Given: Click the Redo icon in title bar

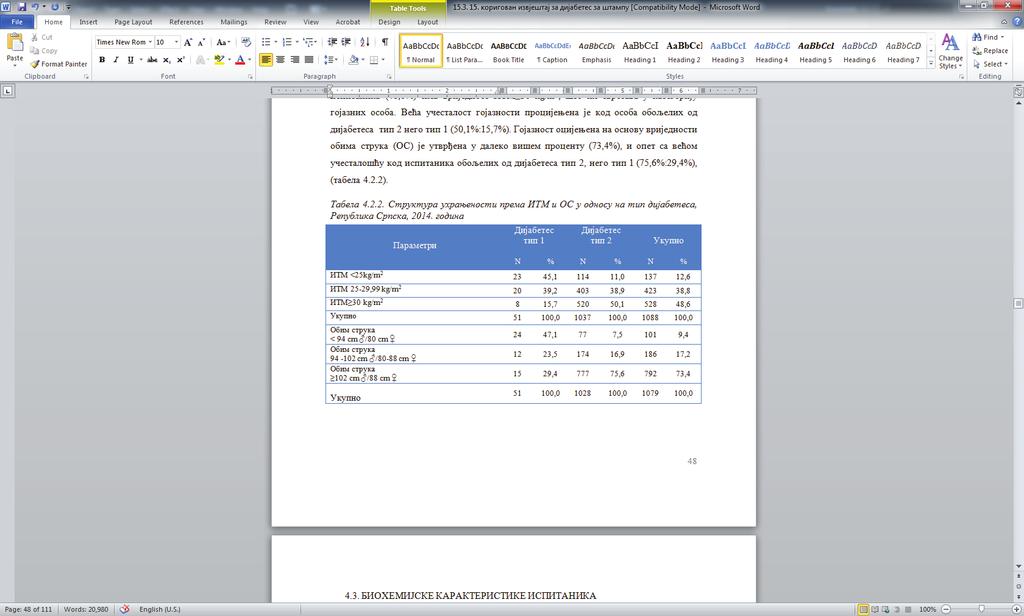Looking at the screenshot, I should [54, 7].
